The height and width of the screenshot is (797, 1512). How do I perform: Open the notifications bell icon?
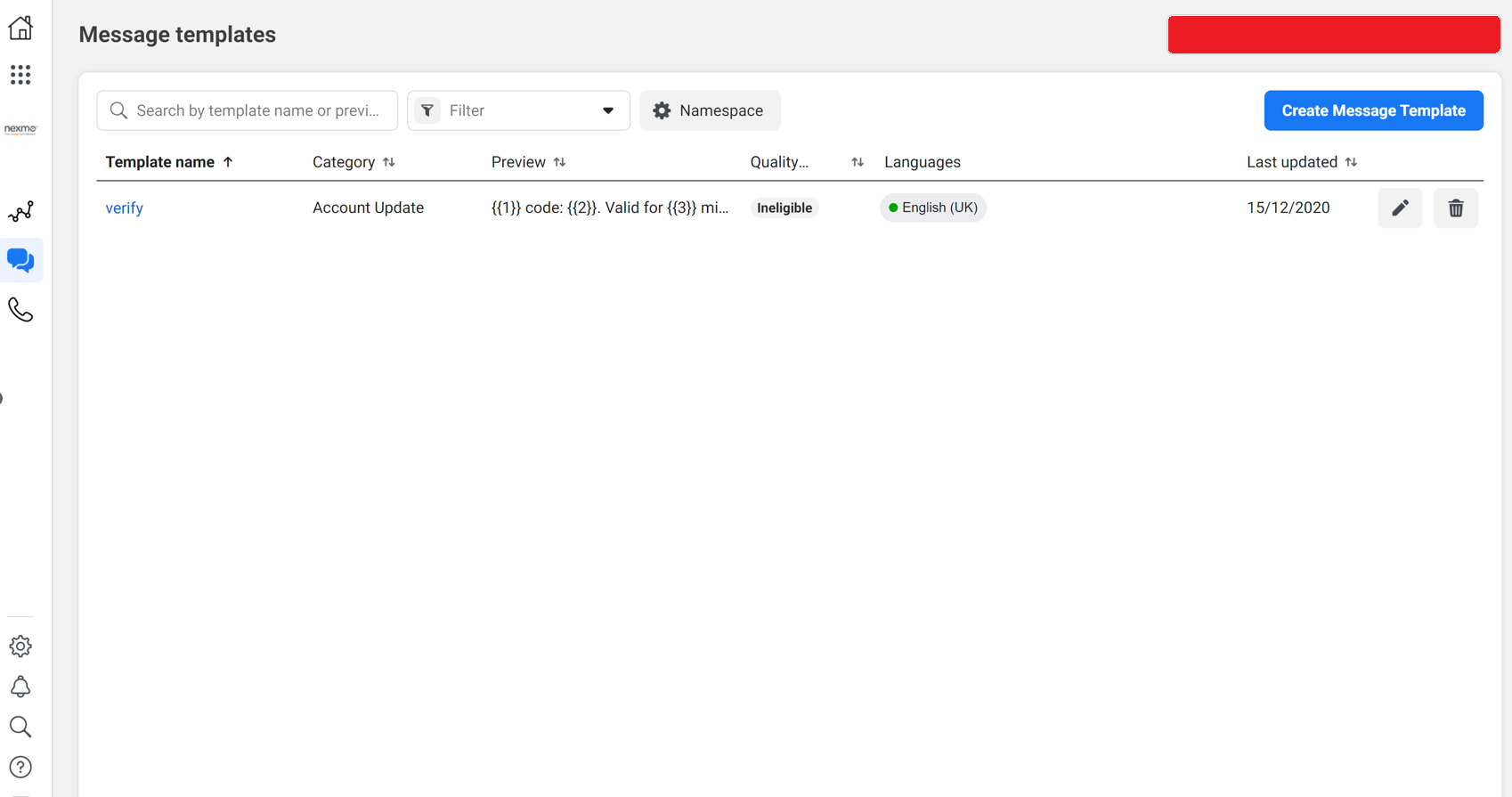[20, 687]
